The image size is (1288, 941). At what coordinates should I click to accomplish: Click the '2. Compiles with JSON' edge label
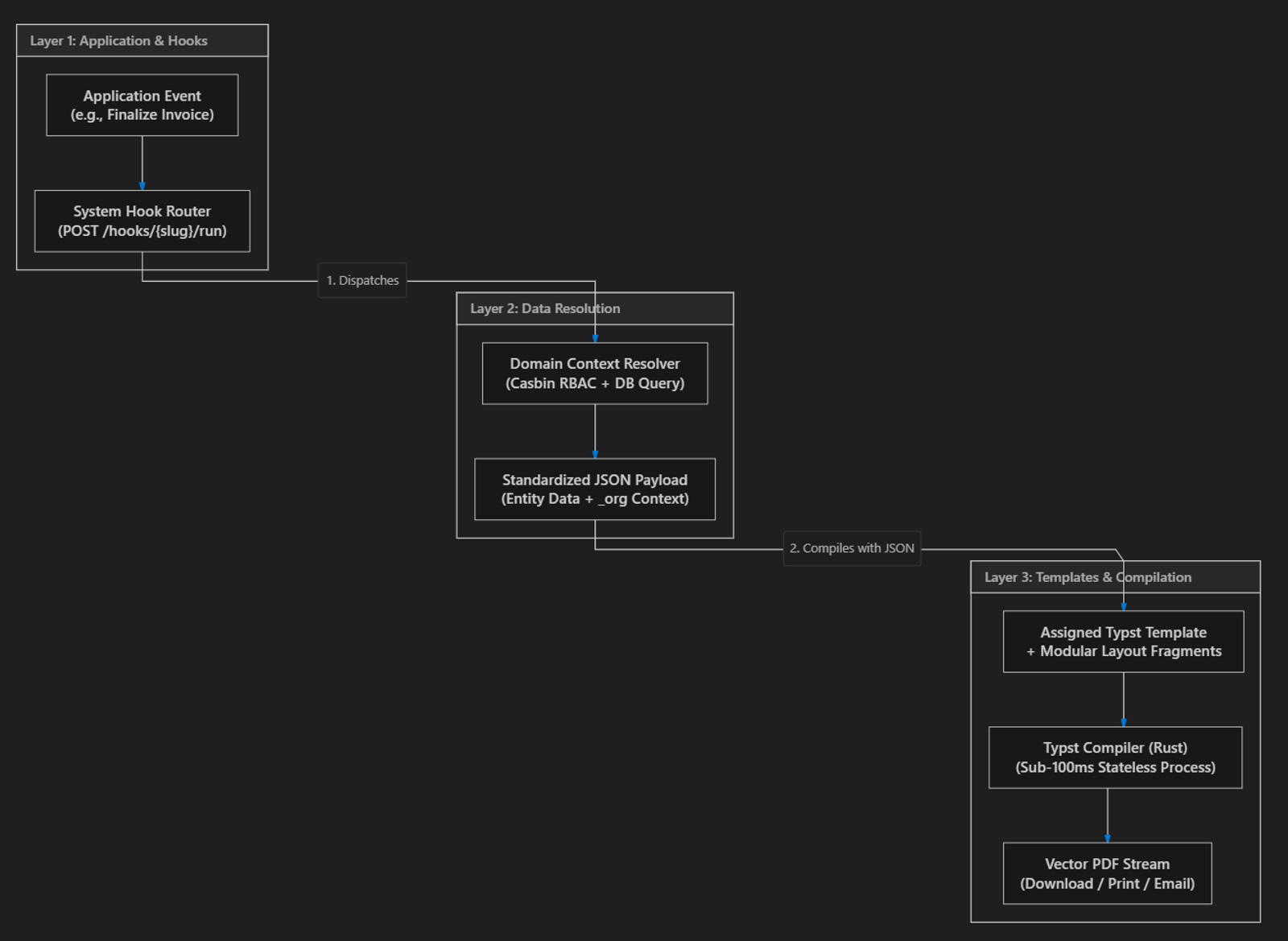click(852, 548)
